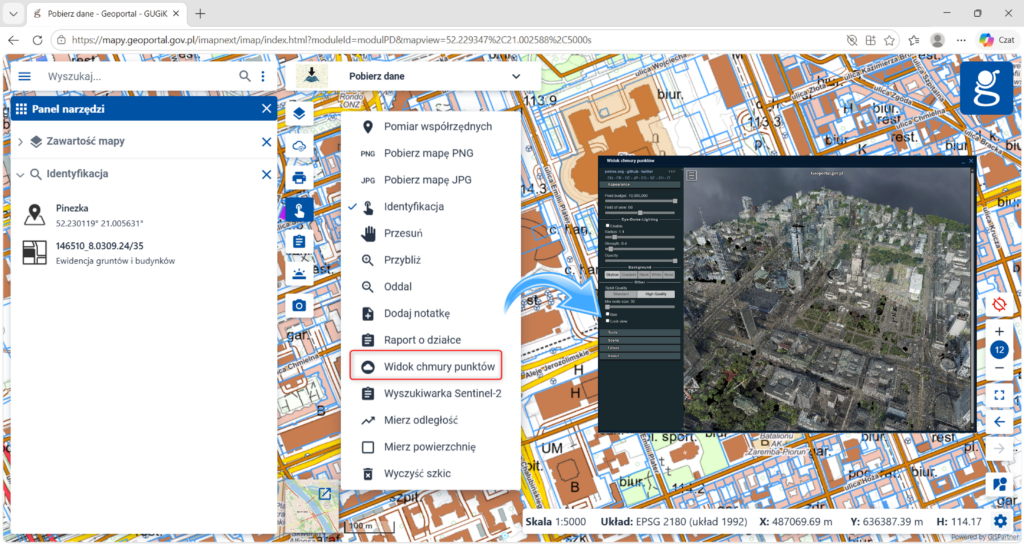Viewport: 1024px width, 544px height.
Task: Open the hamburger menu beside search box
Action: coord(25,76)
